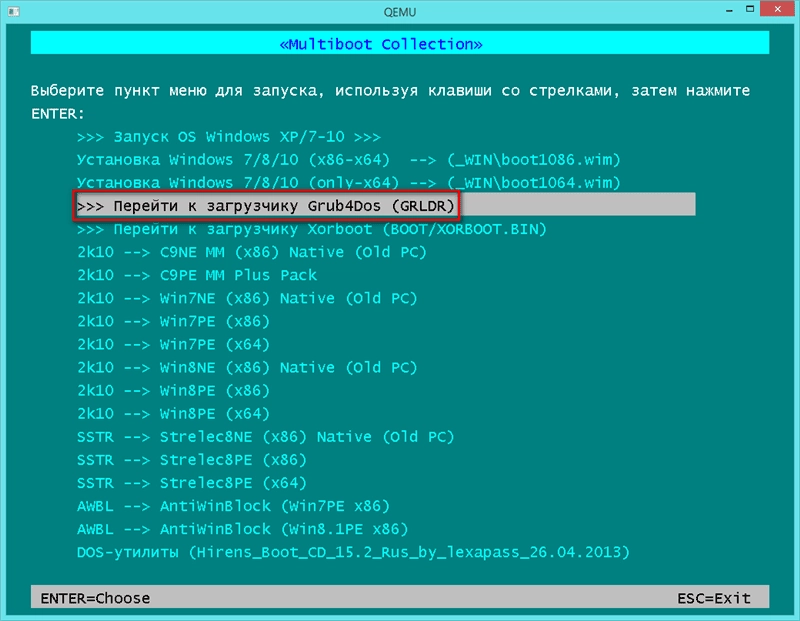
Task: Pick 2k10 C9NE MM (x86) Native
Action: pos(252,252)
